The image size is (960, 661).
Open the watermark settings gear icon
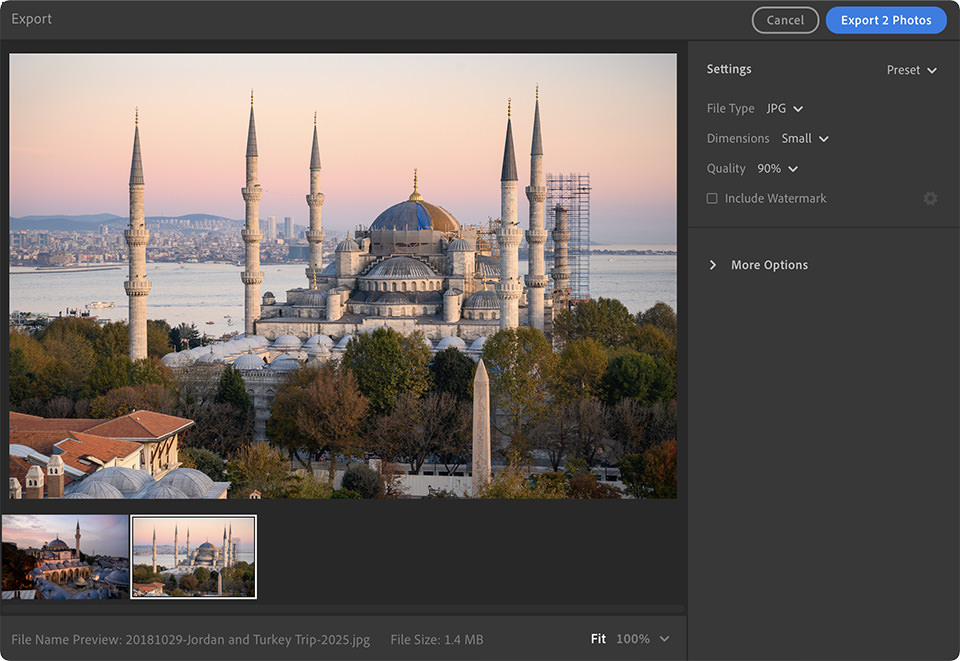pyautogui.click(x=930, y=199)
